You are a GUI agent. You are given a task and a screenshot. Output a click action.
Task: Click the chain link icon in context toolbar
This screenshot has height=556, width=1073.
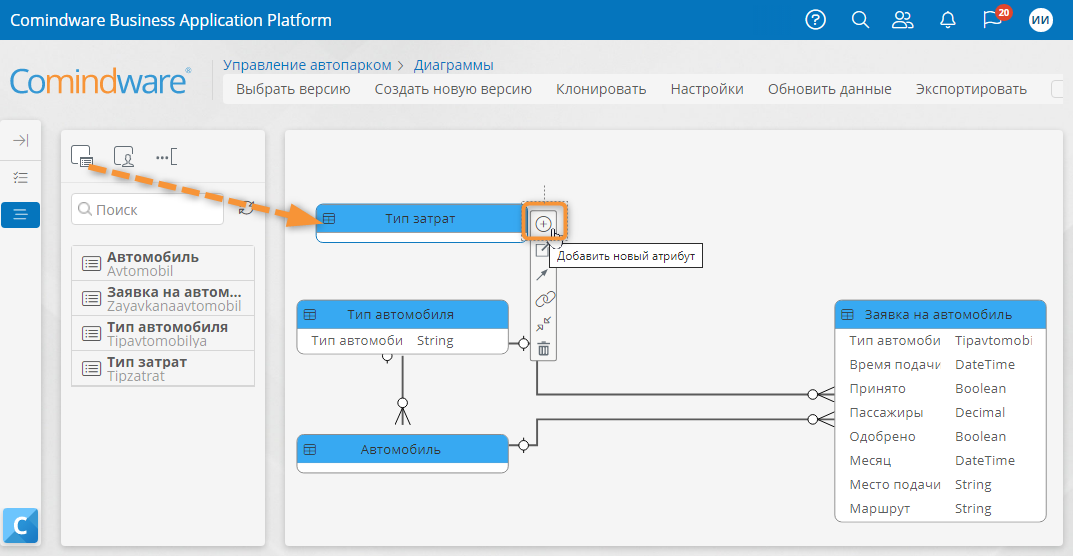pyautogui.click(x=544, y=299)
